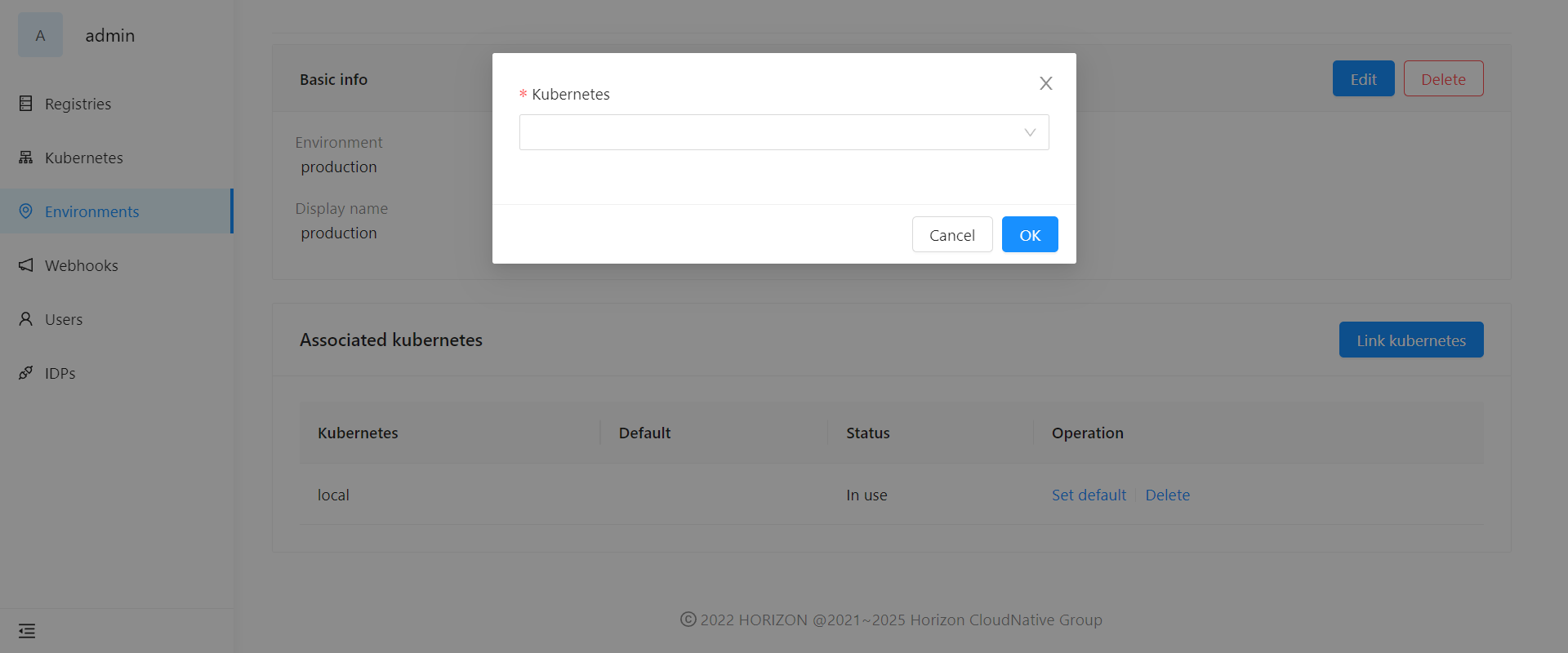Viewport: 1568px width, 653px height.
Task: Click the Delete link in local row
Action: tap(1167, 495)
